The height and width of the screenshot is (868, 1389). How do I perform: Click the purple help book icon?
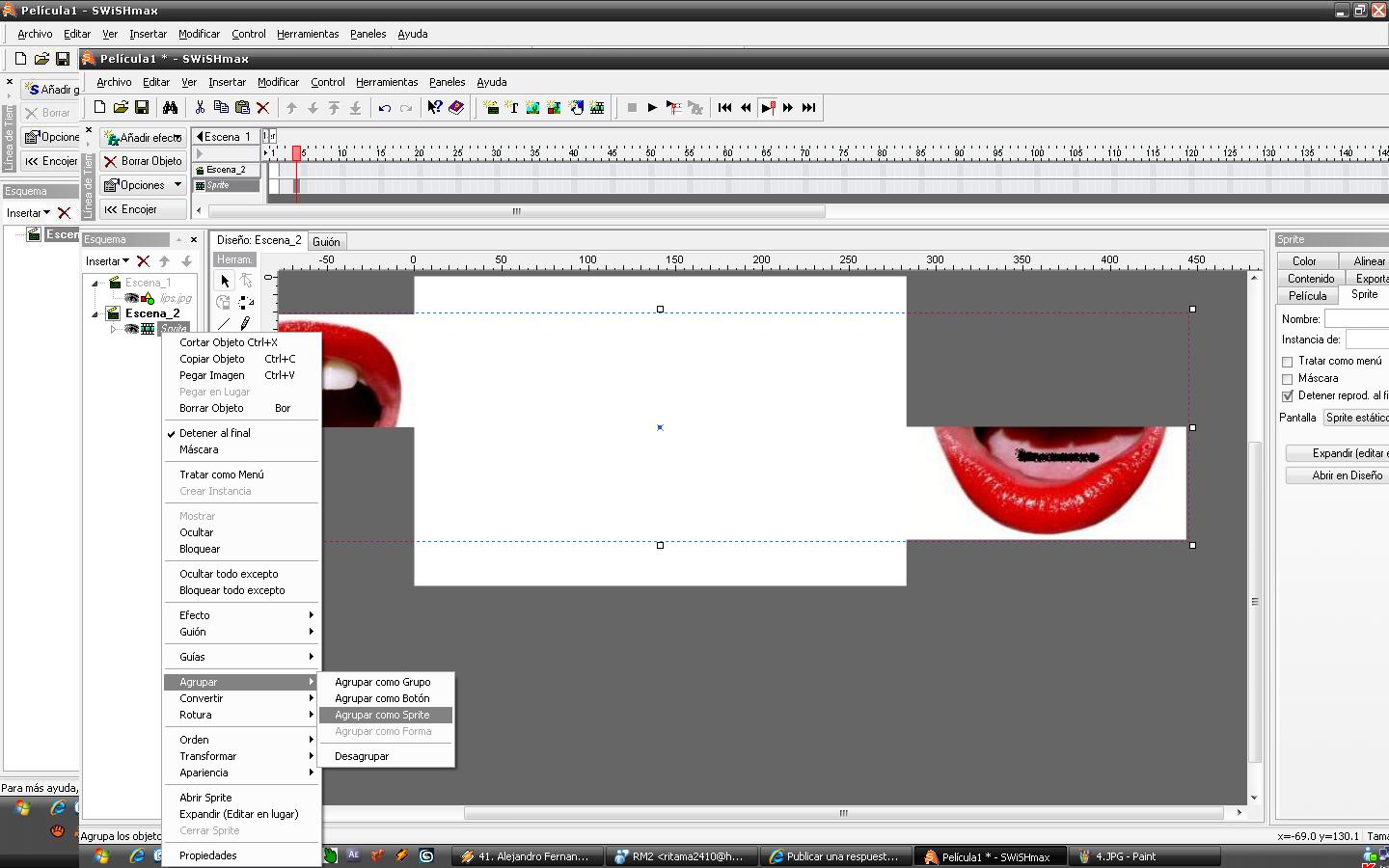click(x=456, y=107)
